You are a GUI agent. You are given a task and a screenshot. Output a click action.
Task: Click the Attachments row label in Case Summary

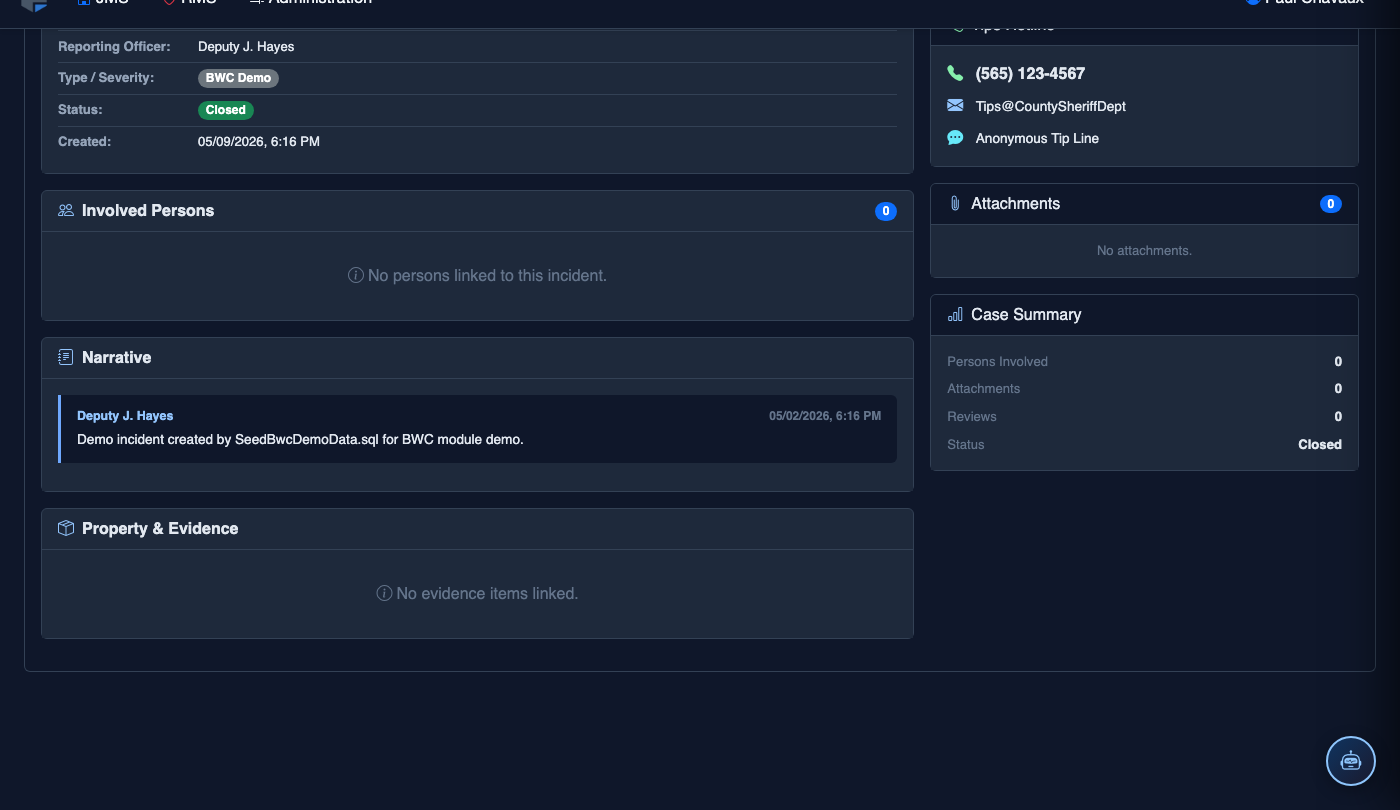coord(983,388)
